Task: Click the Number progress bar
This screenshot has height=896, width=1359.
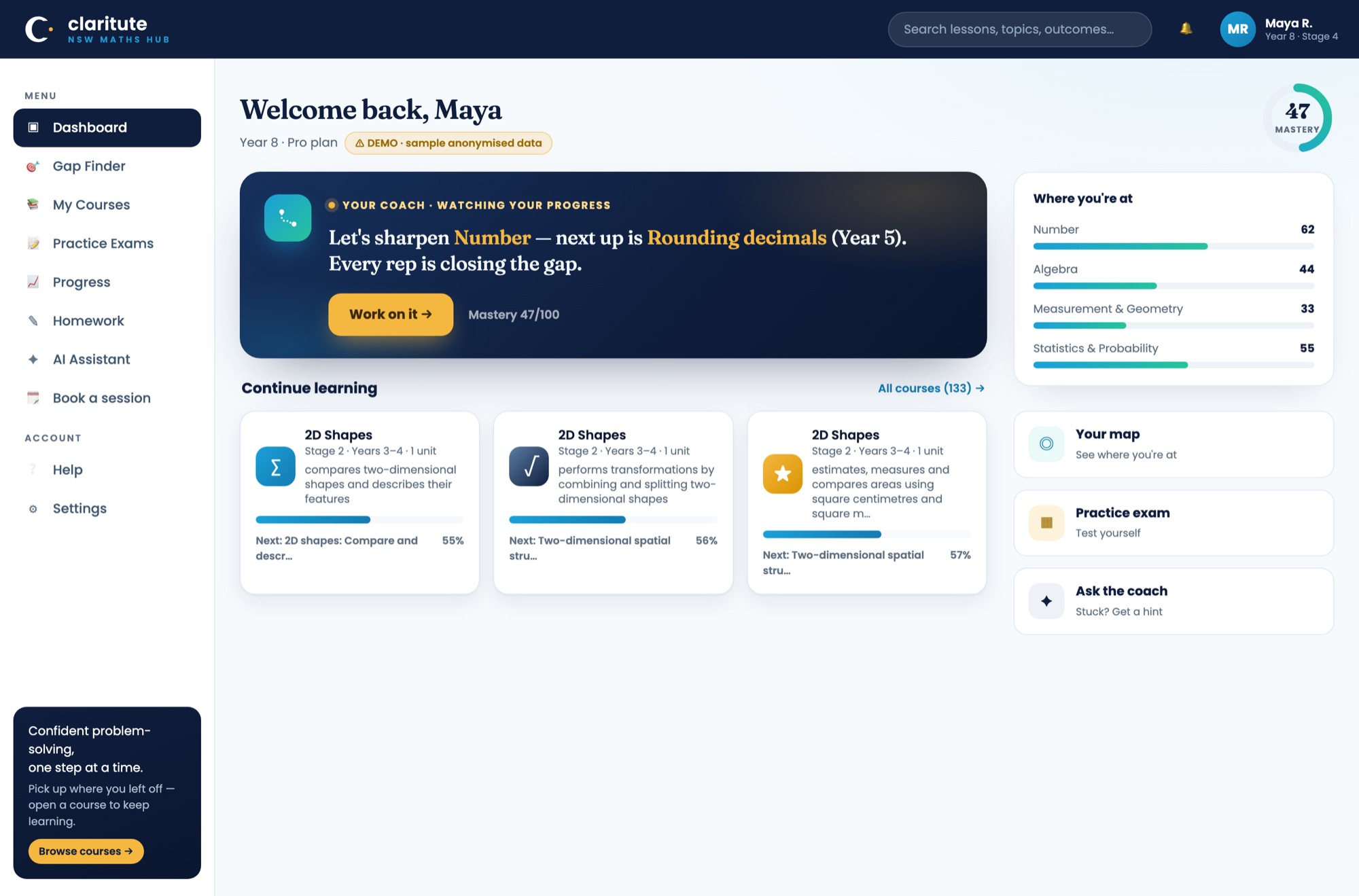Action: tap(1173, 247)
